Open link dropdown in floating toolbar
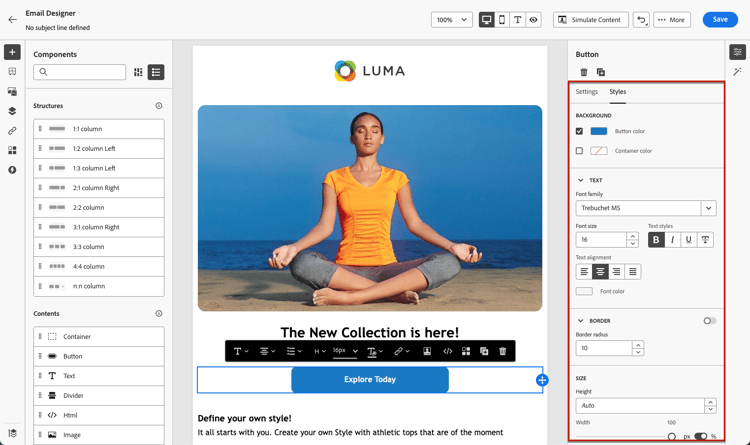Viewport: 750px width, 445px height. 402,351
